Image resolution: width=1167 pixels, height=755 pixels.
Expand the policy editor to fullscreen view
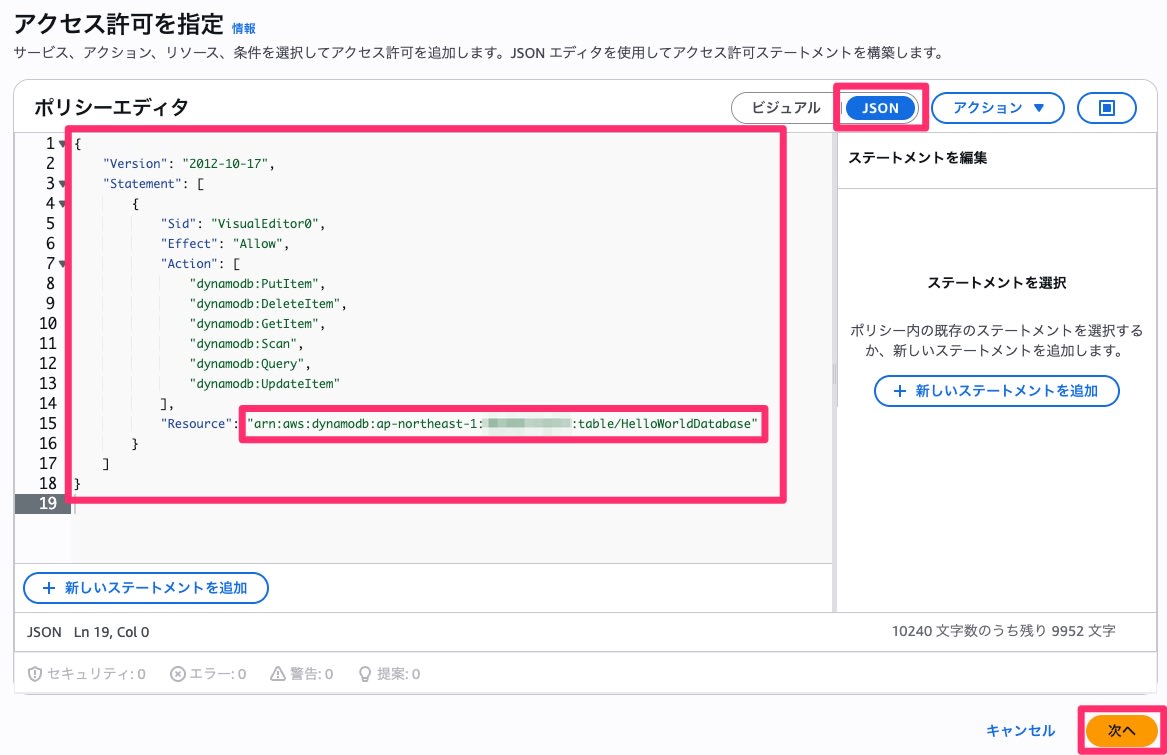1106,108
